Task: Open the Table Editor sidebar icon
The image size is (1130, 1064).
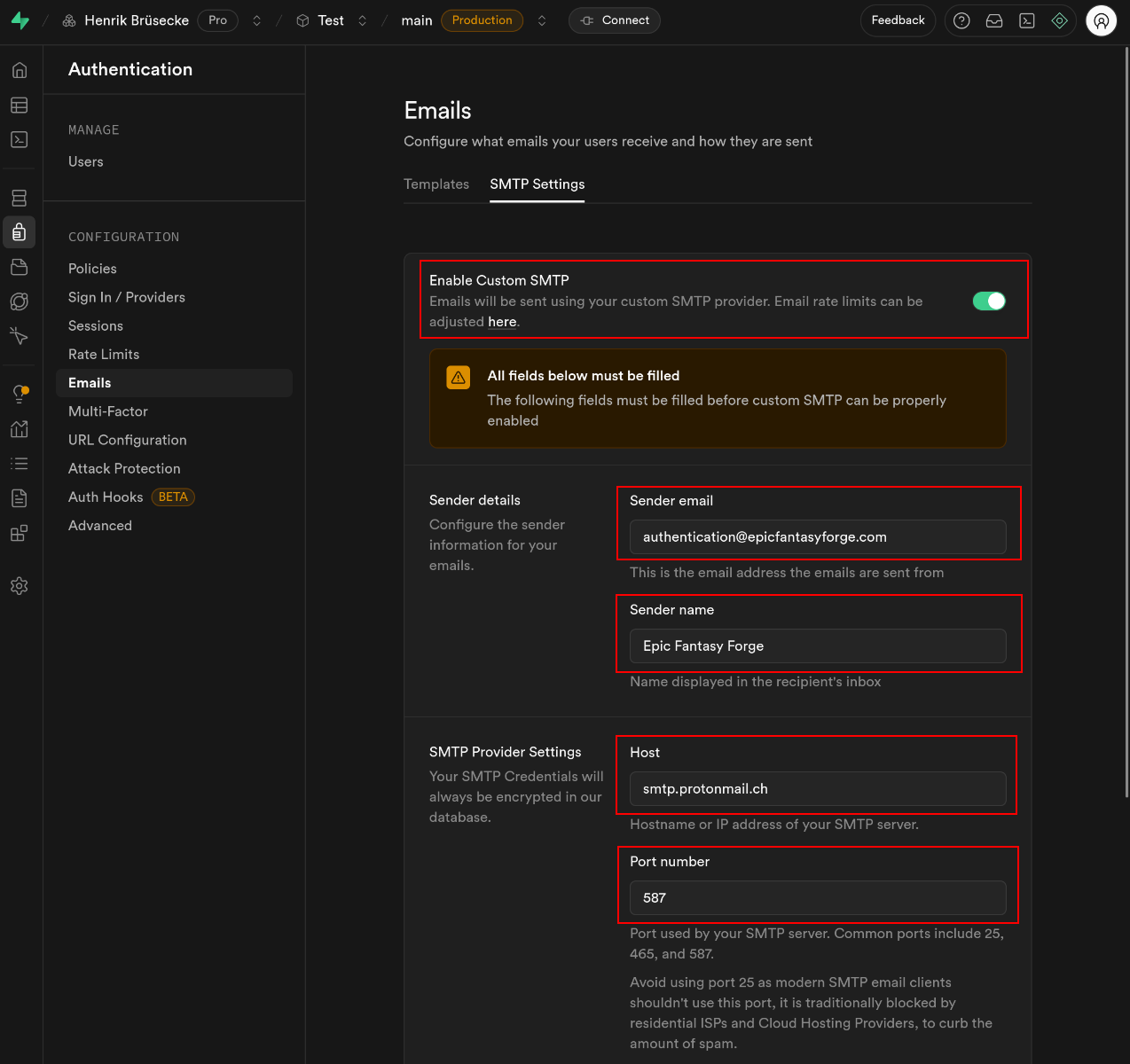Action: pos(20,106)
